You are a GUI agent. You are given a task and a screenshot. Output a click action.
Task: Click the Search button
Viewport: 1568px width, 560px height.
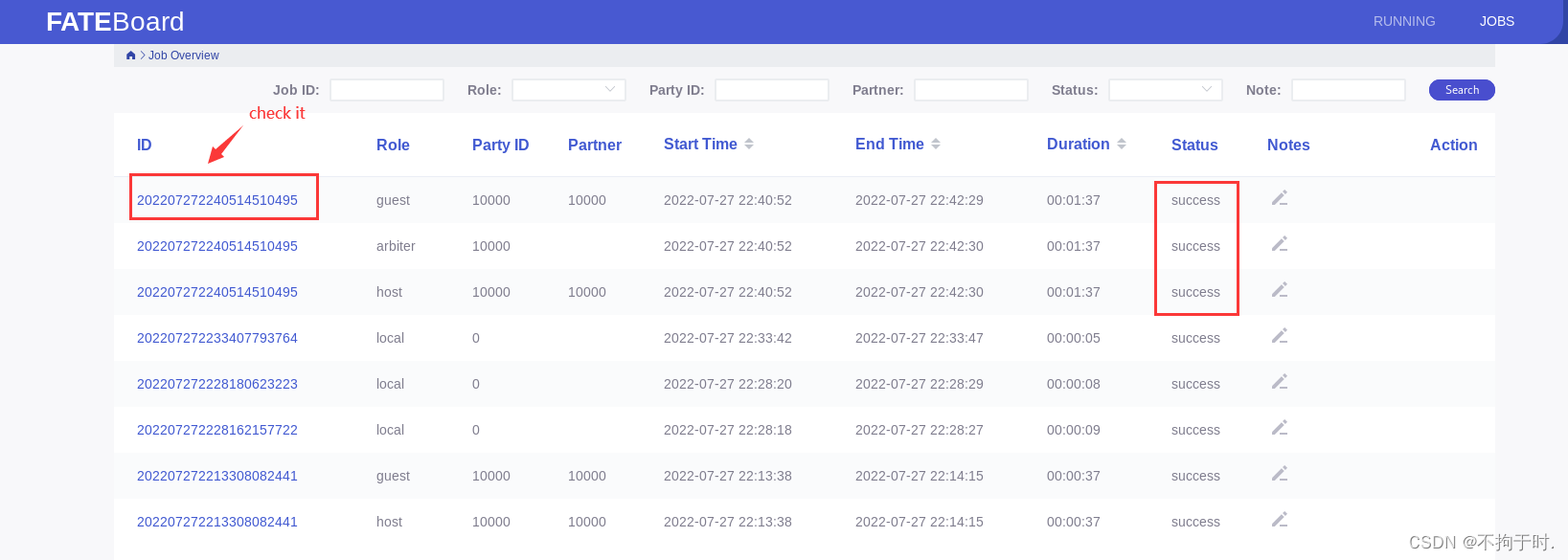point(1462,90)
